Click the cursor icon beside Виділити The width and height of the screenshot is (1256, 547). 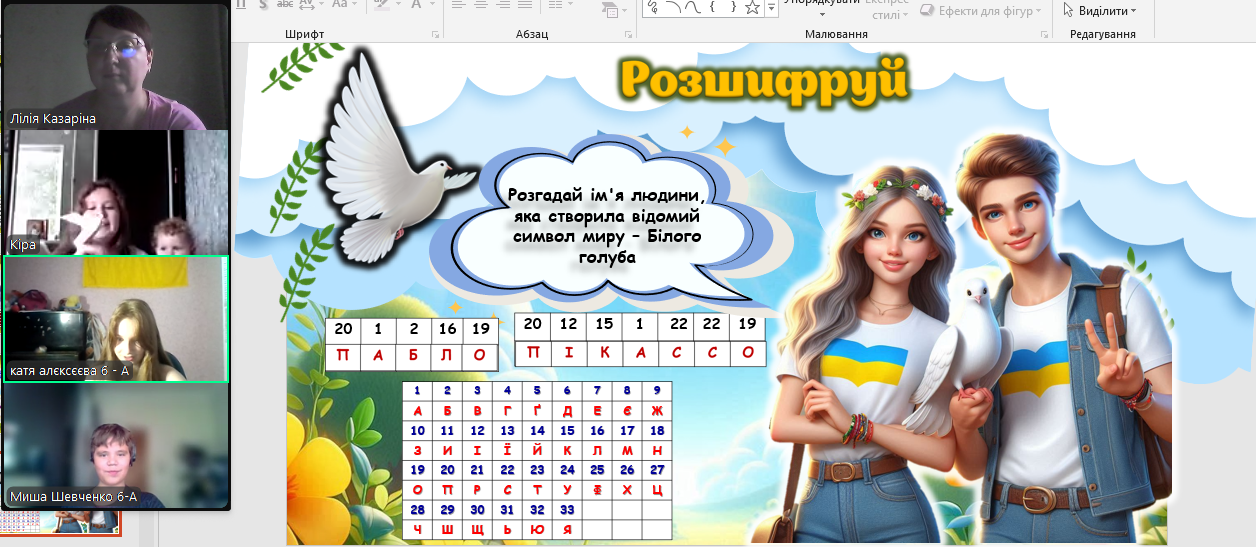click(1068, 10)
